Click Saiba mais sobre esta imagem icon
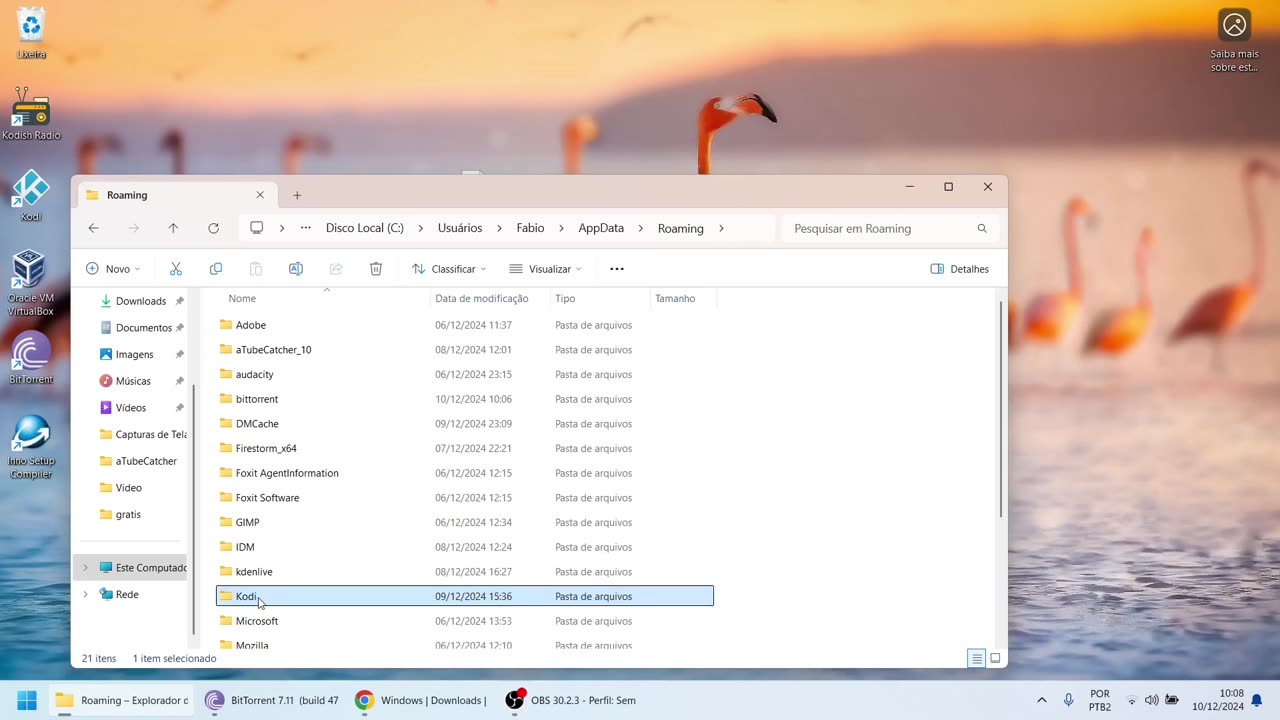This screenshot has height=720, width=1280. (x=1235, y=41)
